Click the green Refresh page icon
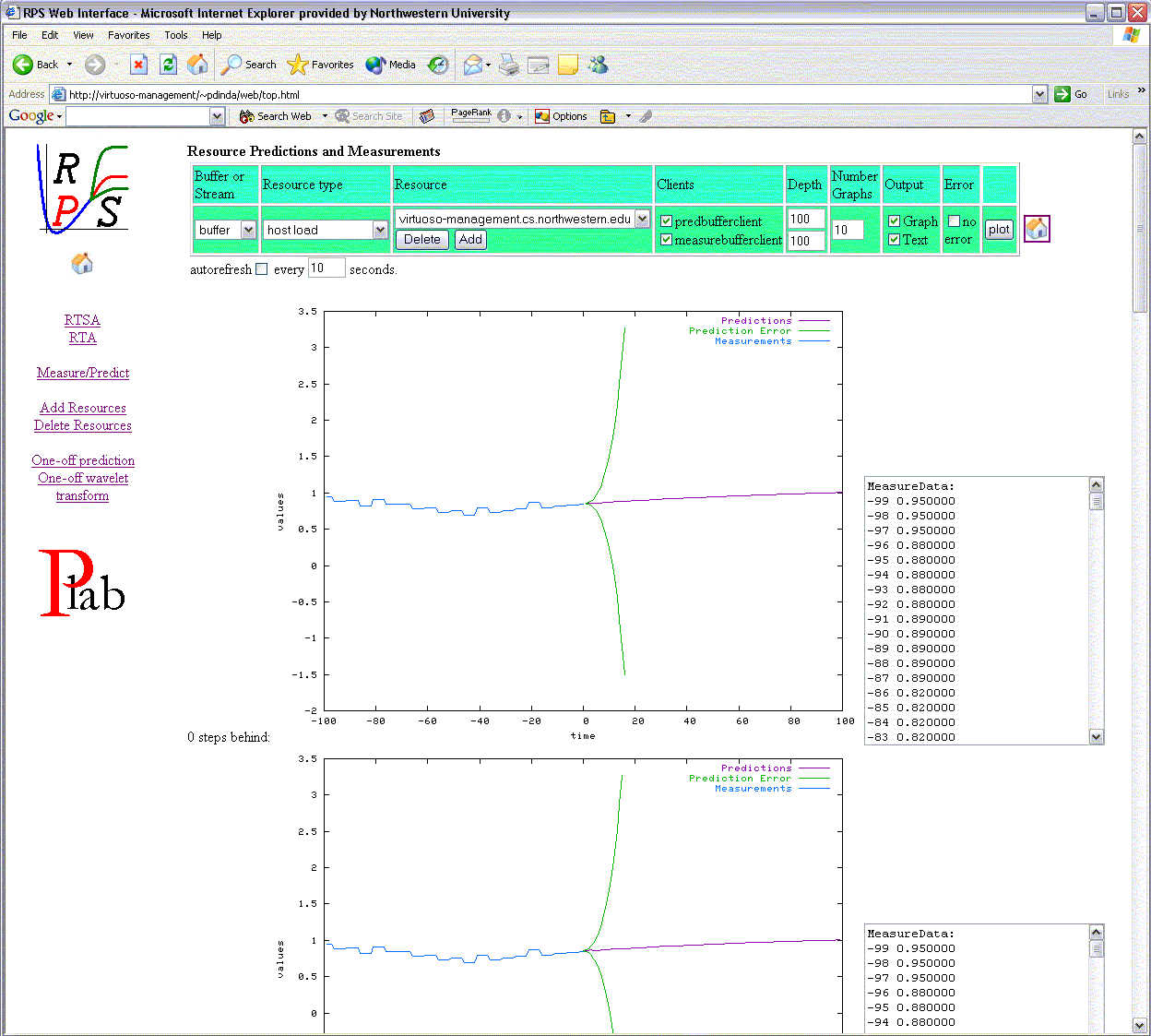The image size is (1151, 1036). pyautogui.click(x=168, y=65)
